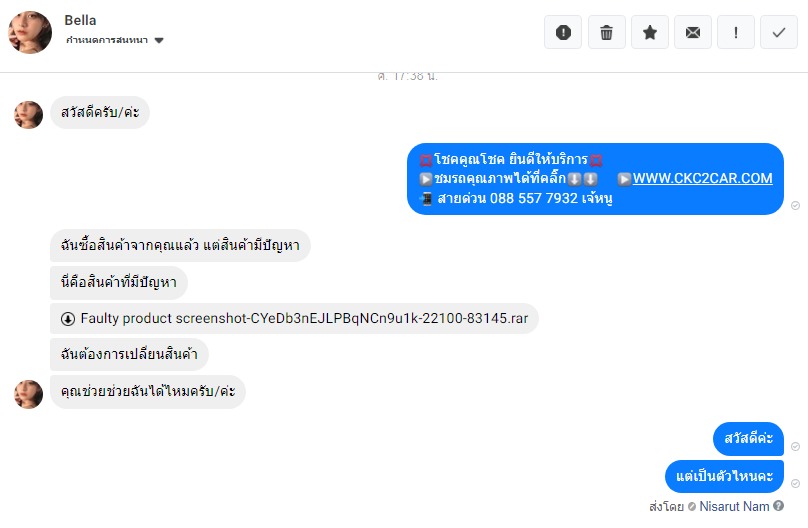Delete conversation with the trash icon
The height and width of the screenshot is (528, 808).
coord(607,32)
